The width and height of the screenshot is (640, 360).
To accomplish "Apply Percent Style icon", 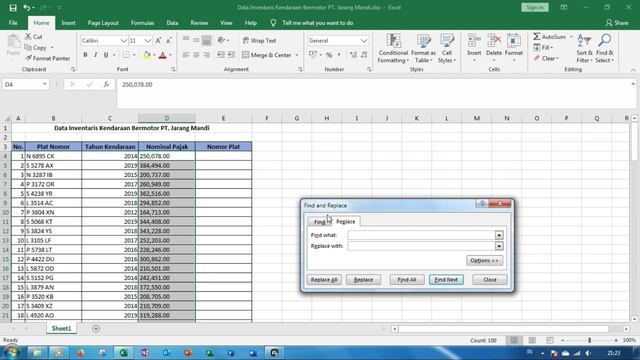I will [x=329, y=55].
